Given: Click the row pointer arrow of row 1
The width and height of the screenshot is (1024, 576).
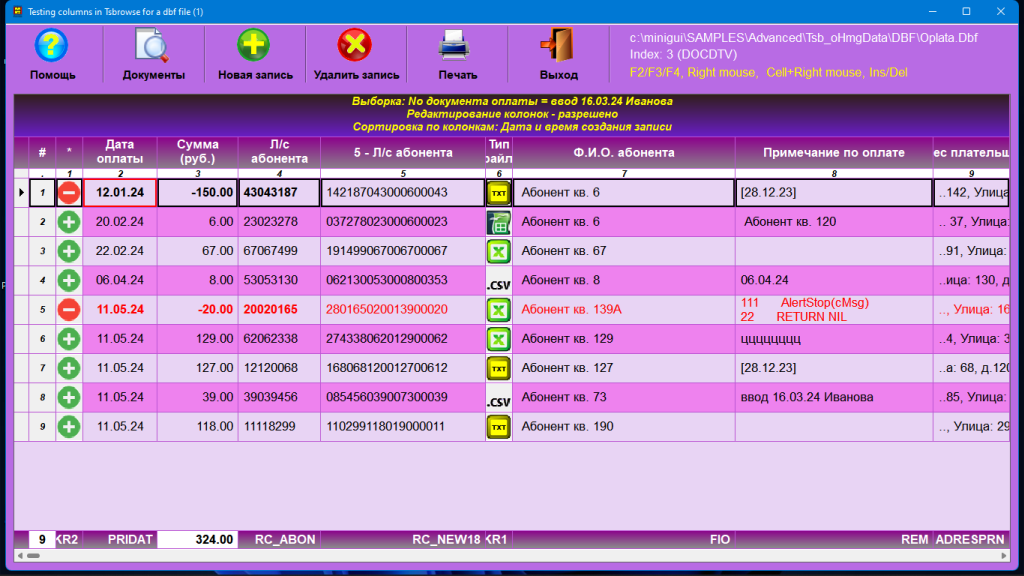Looking at the screenshot, I should 22,193.
